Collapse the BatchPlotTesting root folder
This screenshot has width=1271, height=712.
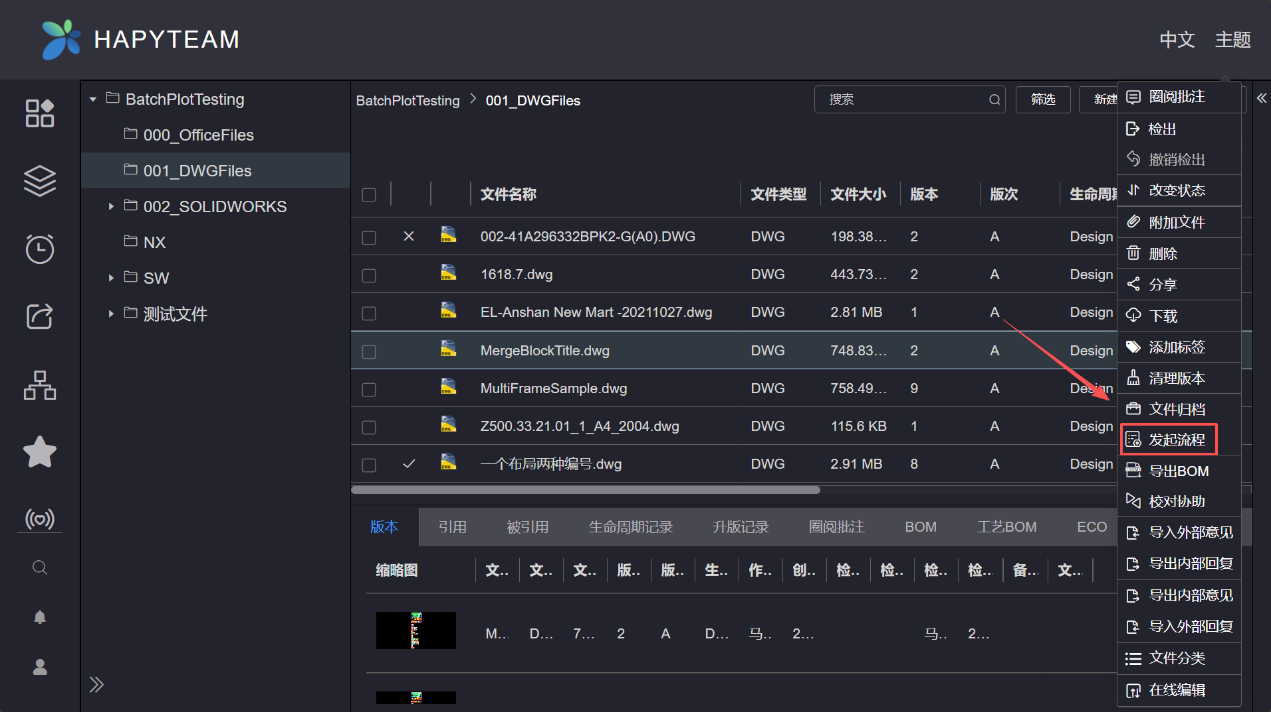point(93,99)
